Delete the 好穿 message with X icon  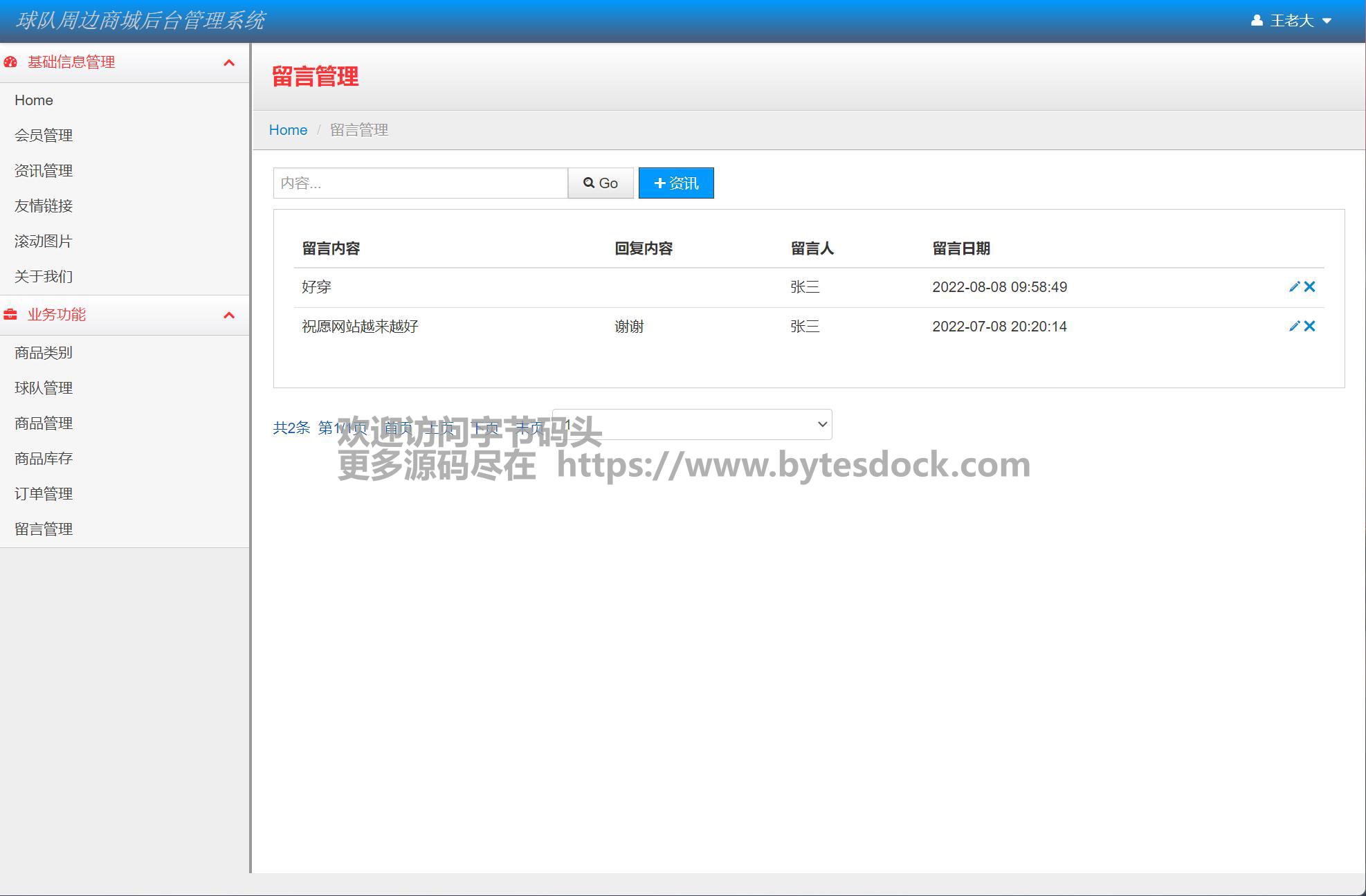point(1310,286)
